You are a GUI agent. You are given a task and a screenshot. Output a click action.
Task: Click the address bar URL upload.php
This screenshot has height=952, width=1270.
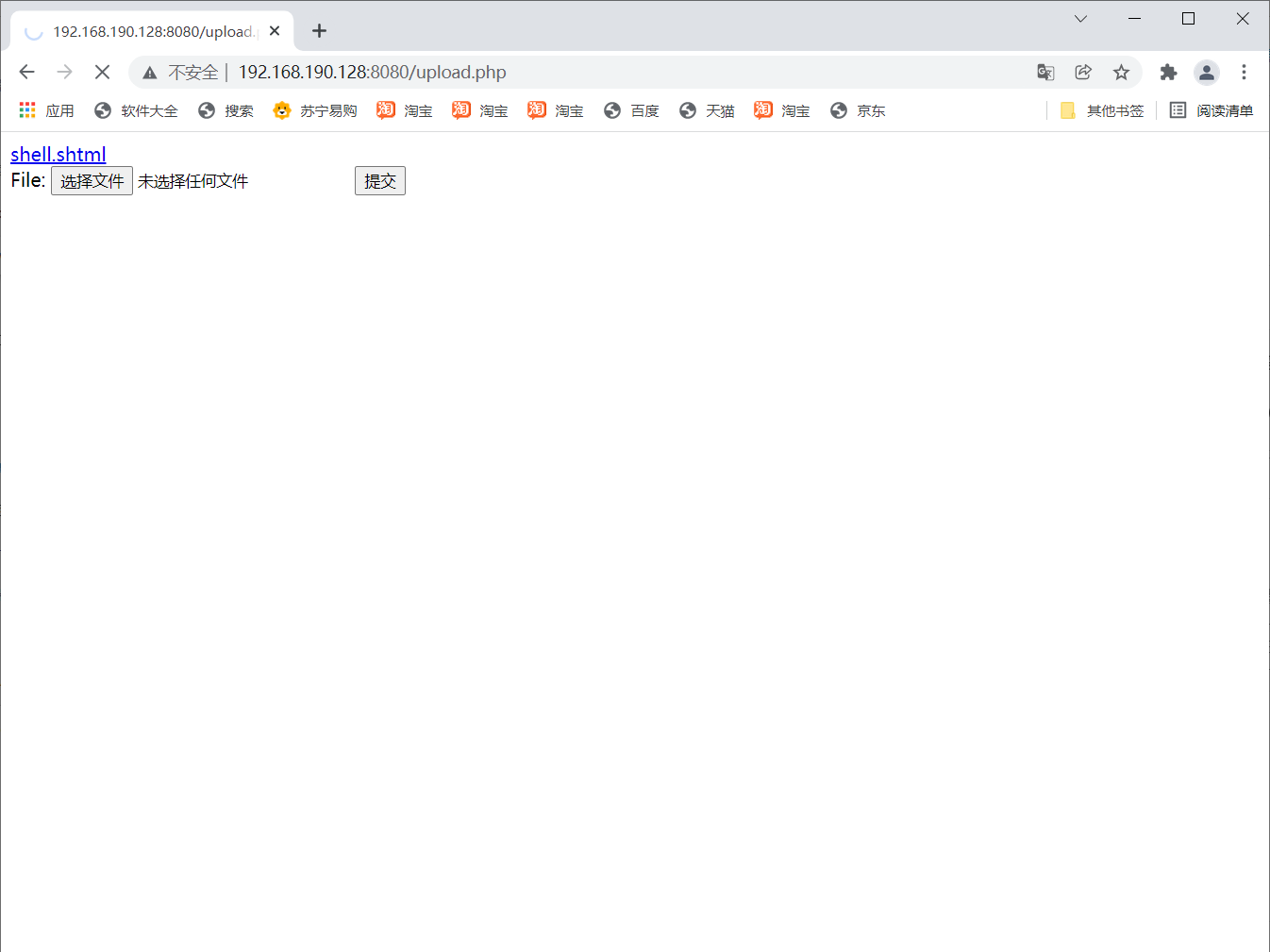pyautogui.click(x=372, y=73)
